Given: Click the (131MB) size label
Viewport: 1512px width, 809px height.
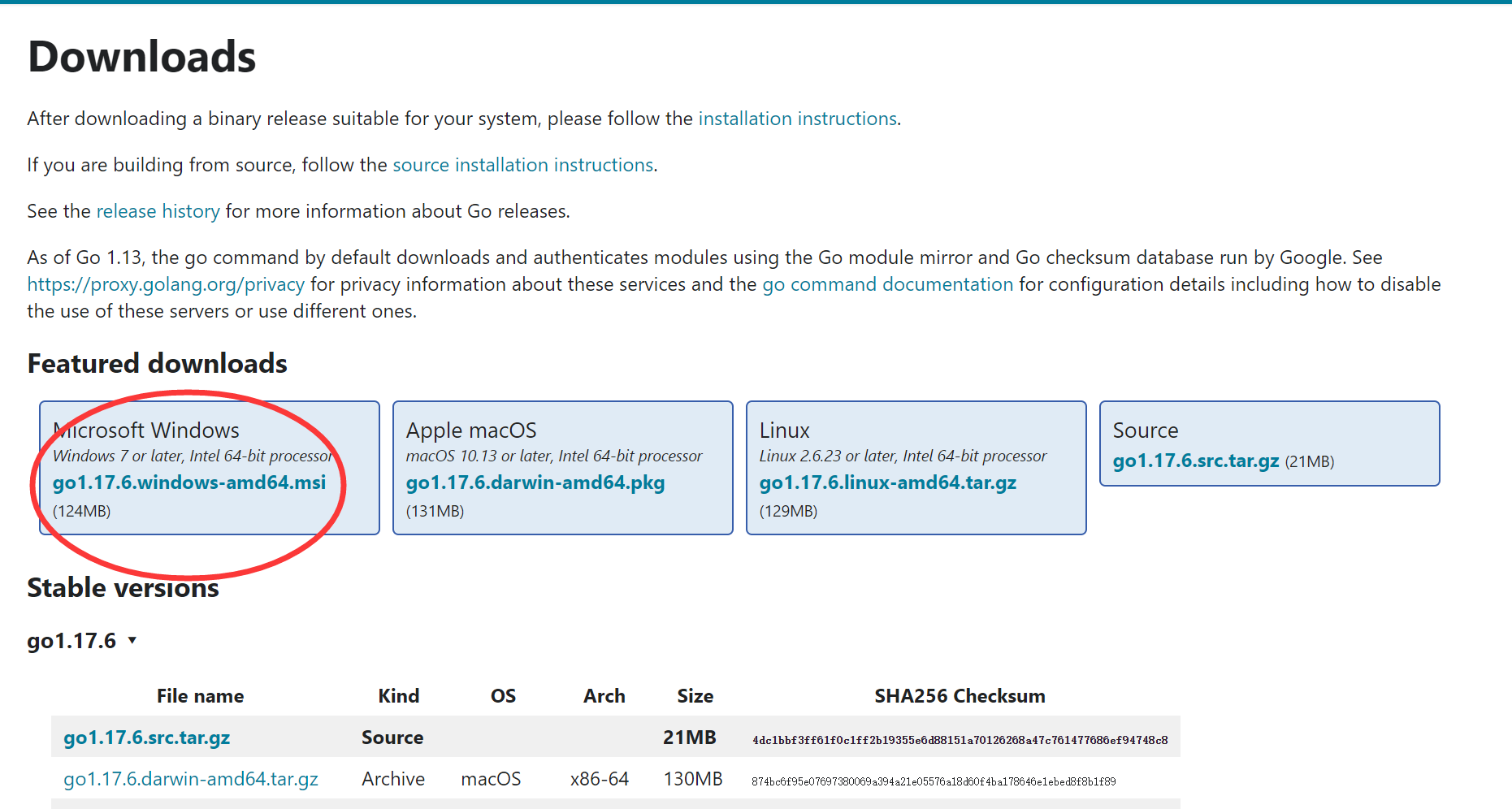Looking at the screenshot, I should click(435, 511).
